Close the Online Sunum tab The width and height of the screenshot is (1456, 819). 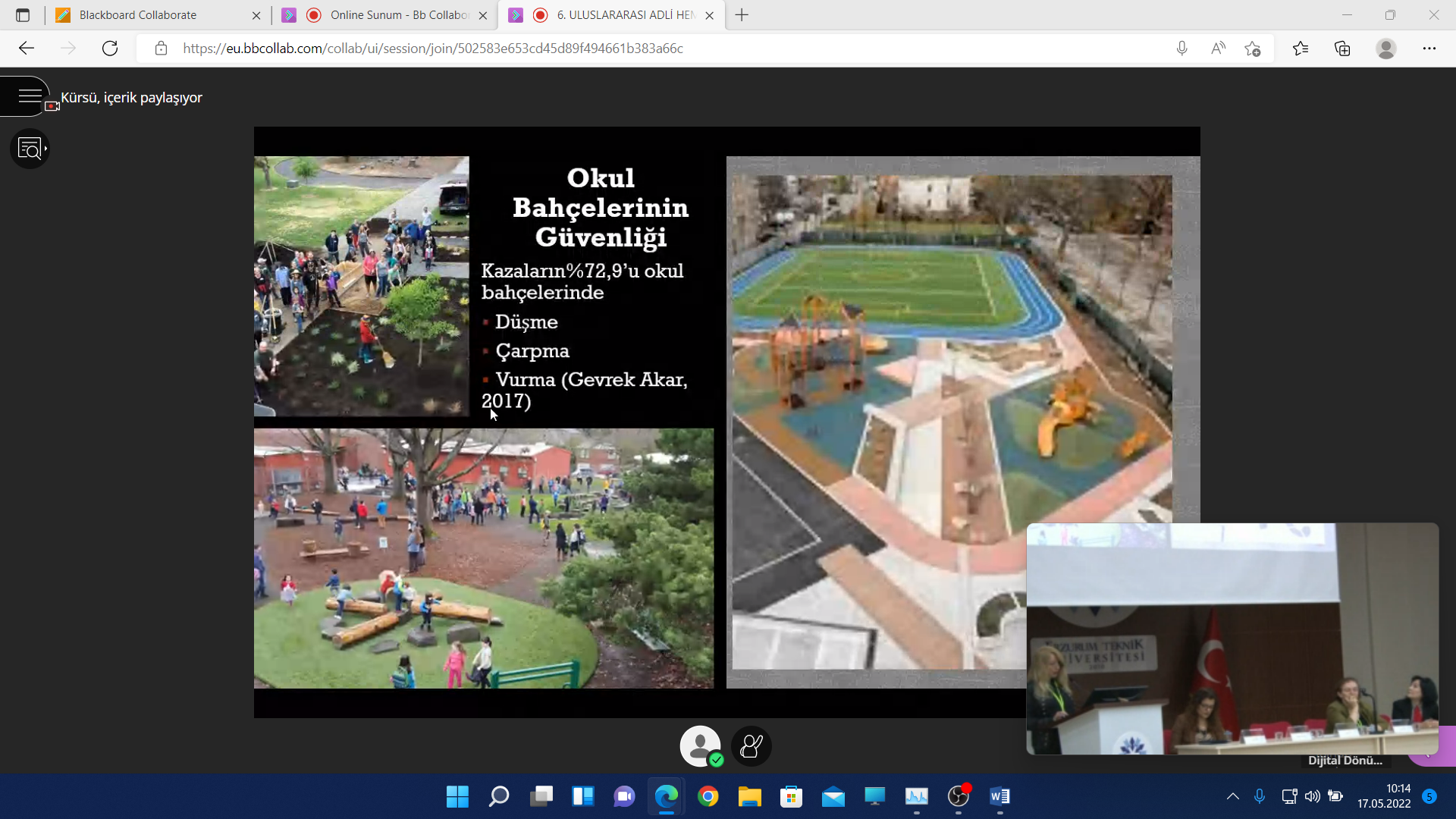(x=483, y=15)
